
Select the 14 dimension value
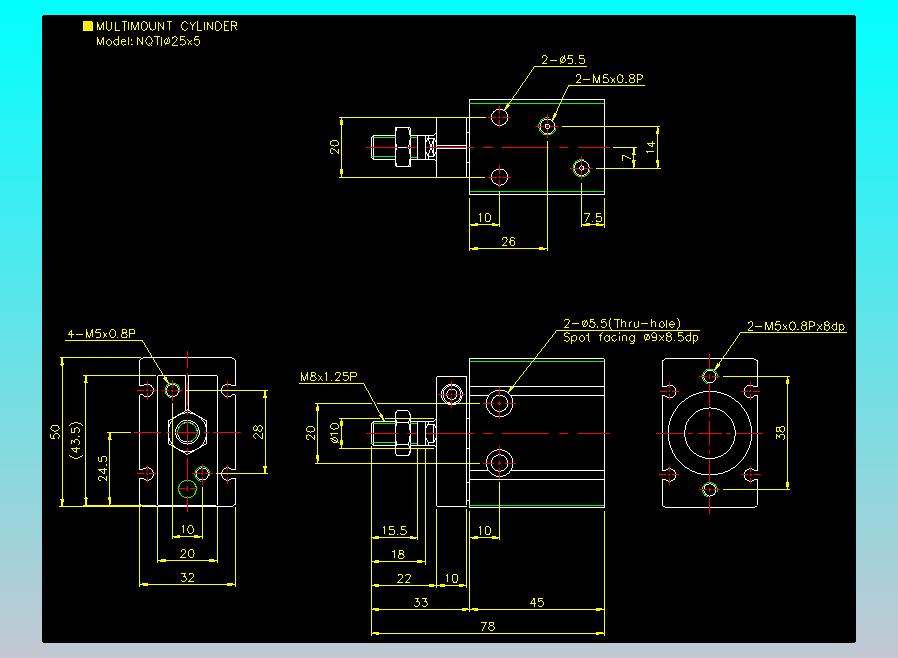pyautogui.click(x=650, y=147)
